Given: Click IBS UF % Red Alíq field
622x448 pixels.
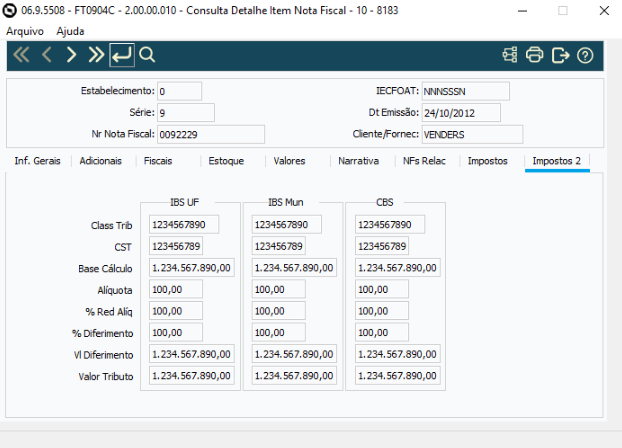Looking at the screenshot, I should (x=176, y=311).
